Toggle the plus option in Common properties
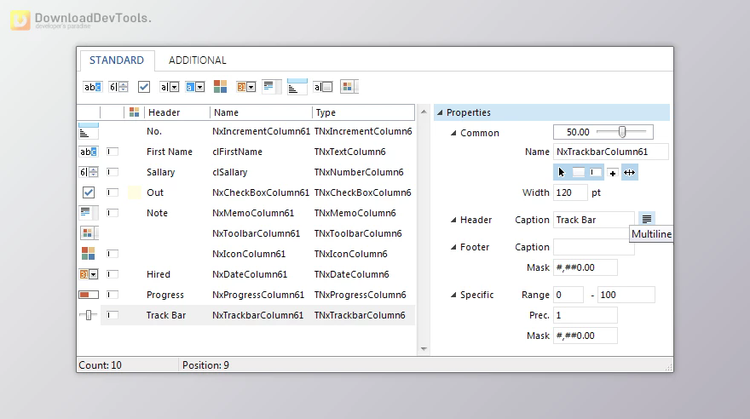 pos(612,173)
